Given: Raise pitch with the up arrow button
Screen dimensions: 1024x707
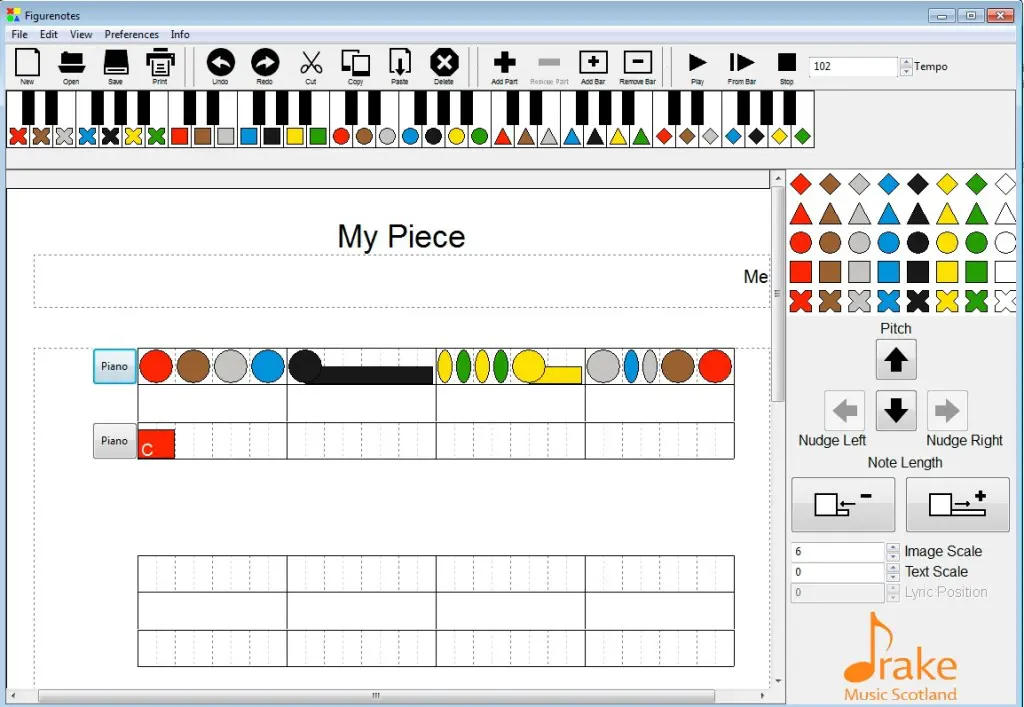Looking at the screenshot, I should click(896, 360).
